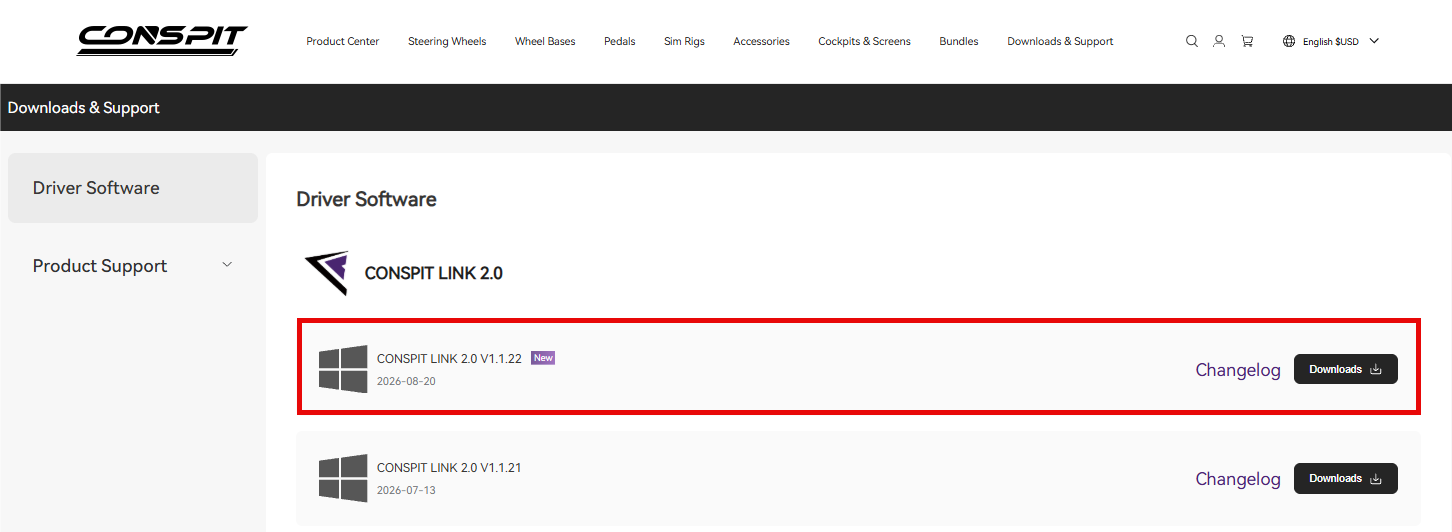Click the Downloads & Support banner title

[84, 107]
